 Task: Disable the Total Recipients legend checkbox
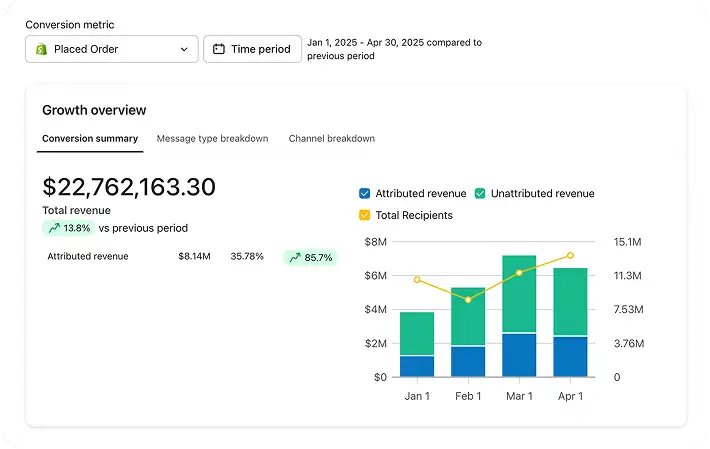coord(365,215)
